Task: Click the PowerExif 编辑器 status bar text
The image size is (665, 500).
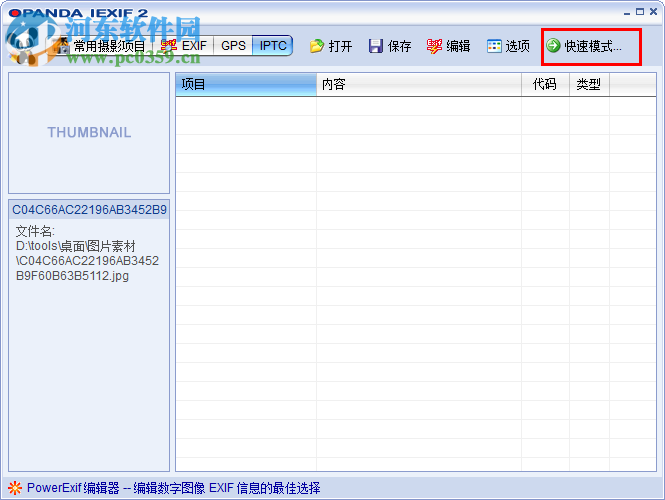Action: click(173, 488)
